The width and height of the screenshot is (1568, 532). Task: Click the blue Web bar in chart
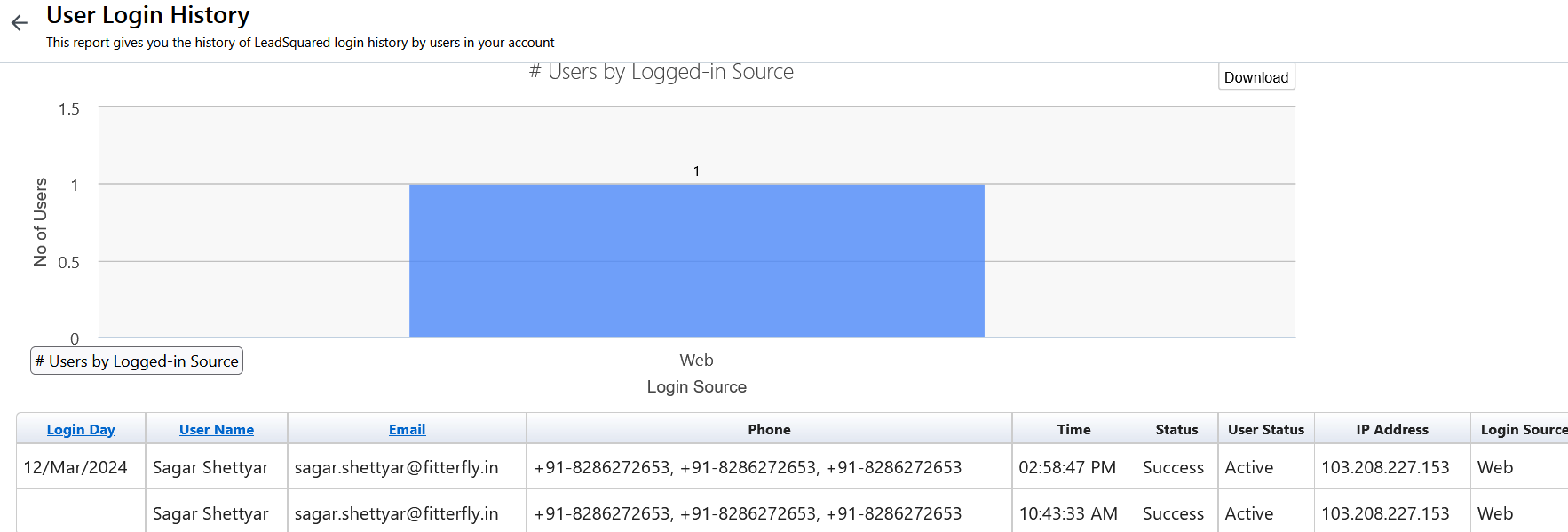click(x=696, y=260)
